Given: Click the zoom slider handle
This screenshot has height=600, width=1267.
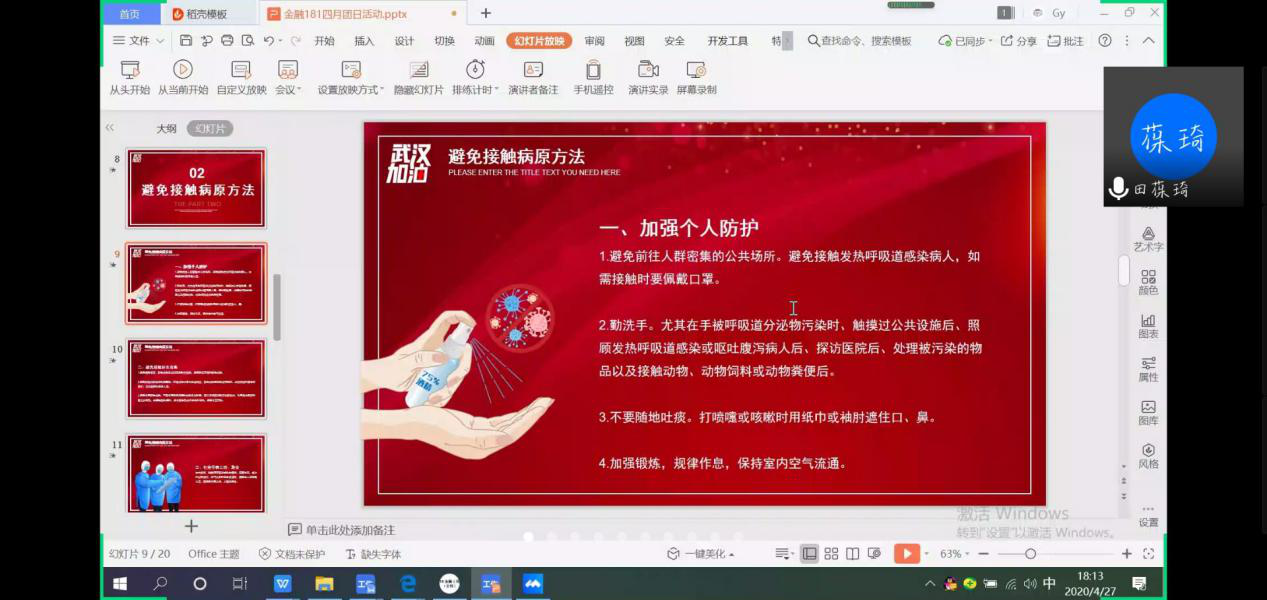Looking at the screenshot, I should pos(1030,554).
